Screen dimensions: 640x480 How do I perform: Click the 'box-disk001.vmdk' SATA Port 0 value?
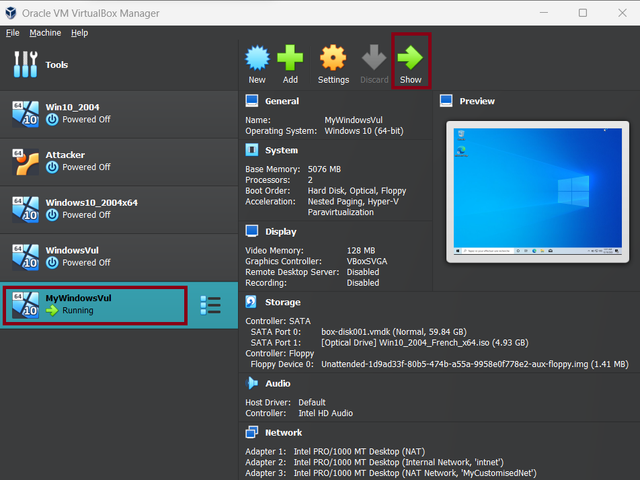pyautogui.click(x=394, y=332)
